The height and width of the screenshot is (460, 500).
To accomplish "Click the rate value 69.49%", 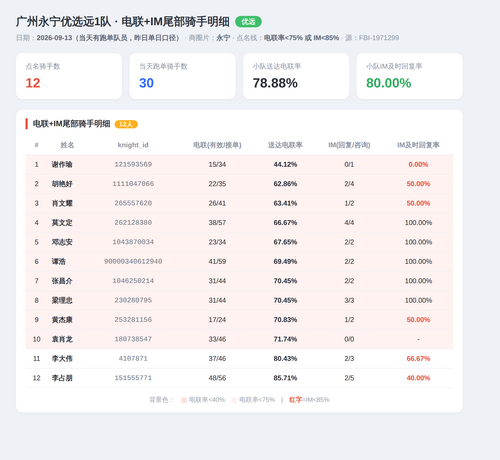I will [x=285, y=261].
